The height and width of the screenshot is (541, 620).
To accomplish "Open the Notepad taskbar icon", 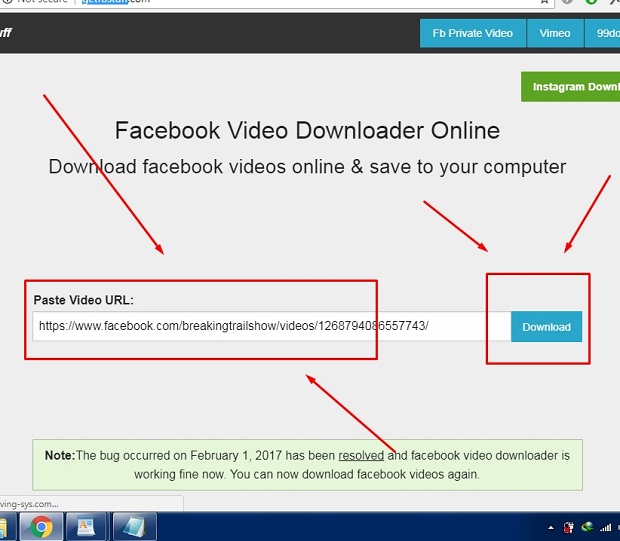I will (134, 527).
